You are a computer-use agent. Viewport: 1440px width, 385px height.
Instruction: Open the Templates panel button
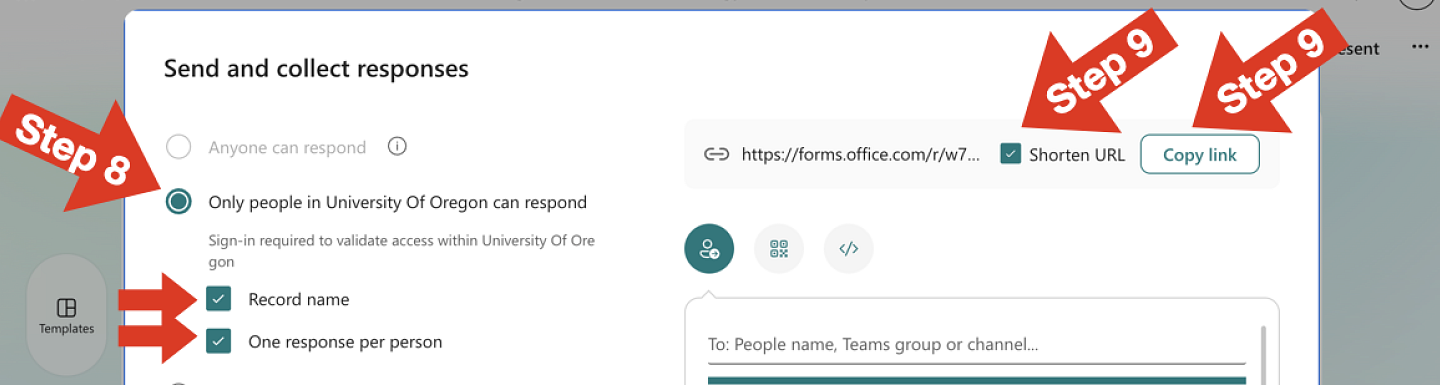pos(66,316)
